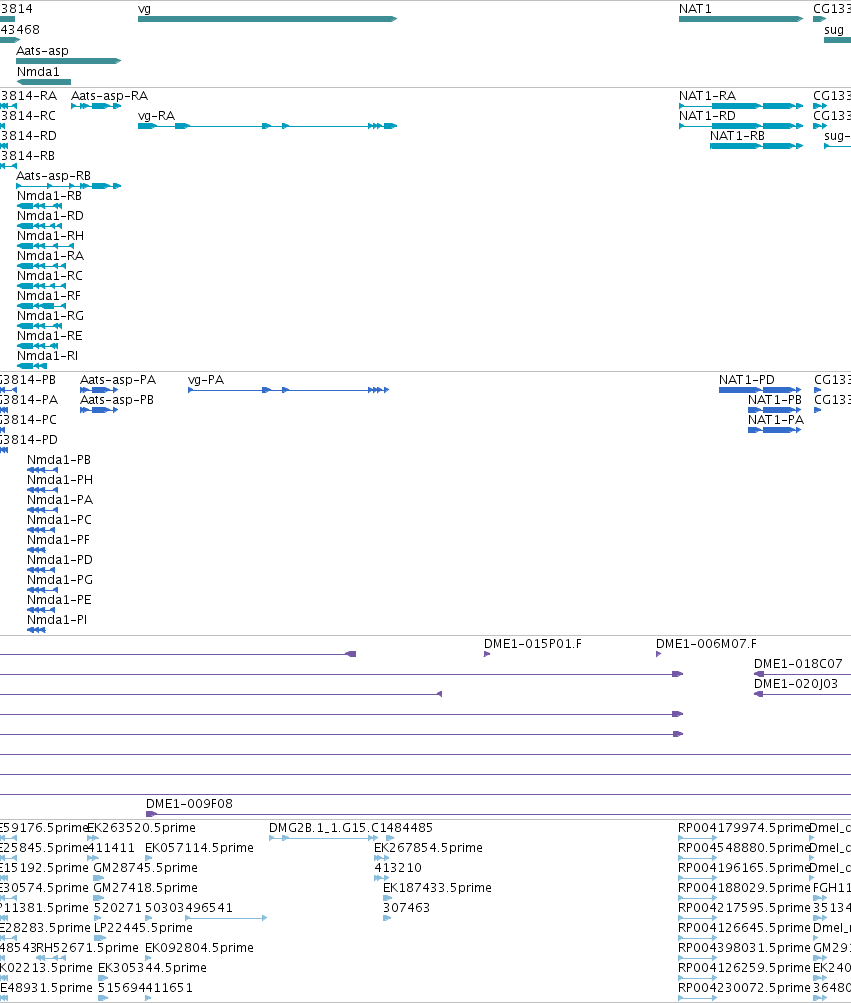Select the RP004217595.5prime EST
The width and height of the screenshot is (851, 1003).
click(x=697, y=918)
